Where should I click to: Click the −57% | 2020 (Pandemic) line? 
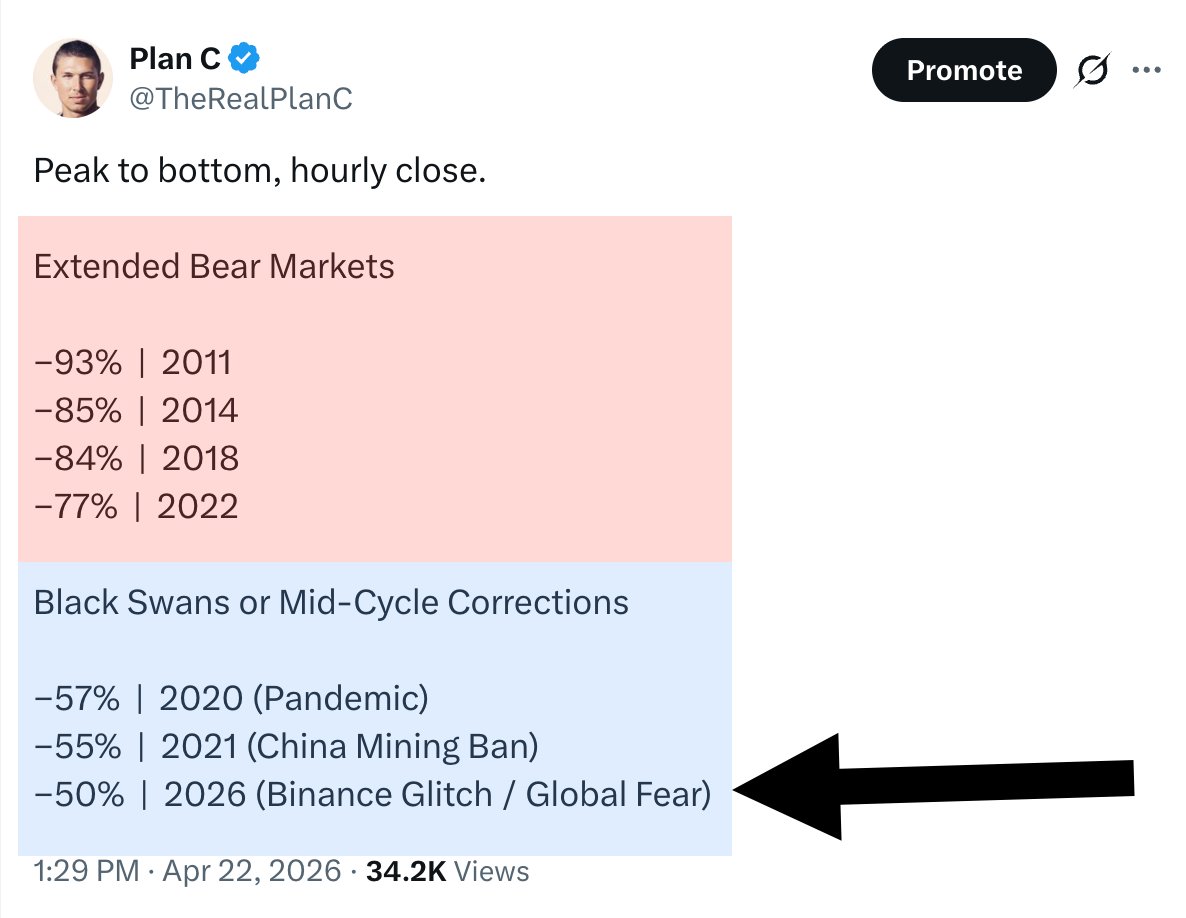pyautogui.click(x=231, y=698)
